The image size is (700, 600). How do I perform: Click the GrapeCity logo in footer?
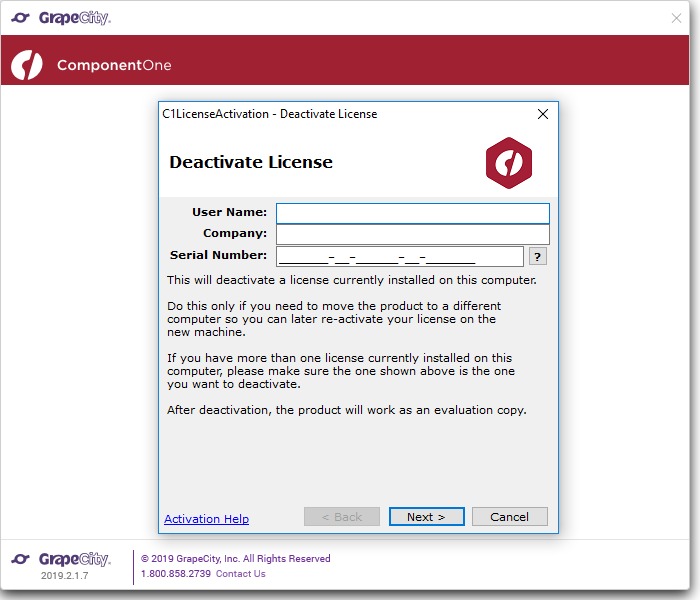click(x=61, y=559)
